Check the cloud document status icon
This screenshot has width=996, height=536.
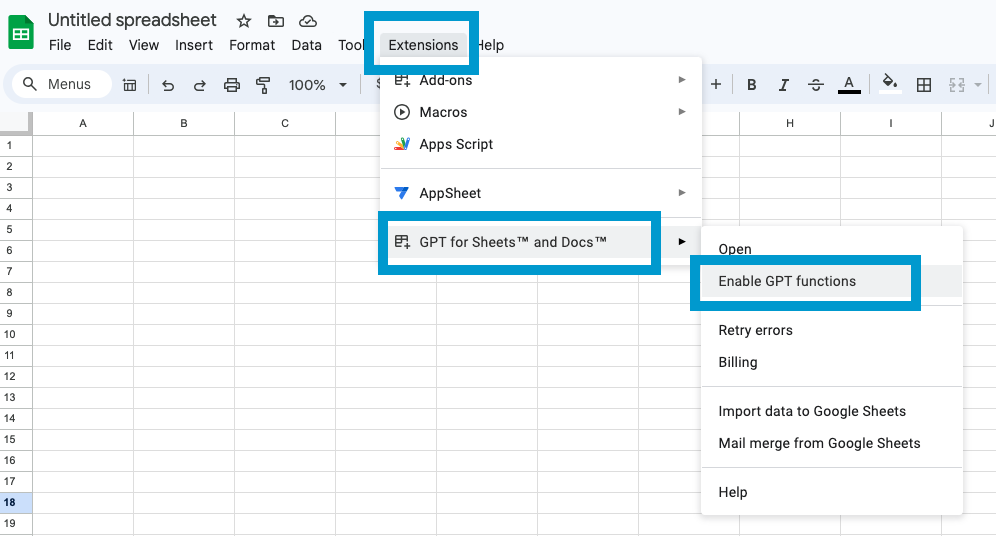[308, 21]
